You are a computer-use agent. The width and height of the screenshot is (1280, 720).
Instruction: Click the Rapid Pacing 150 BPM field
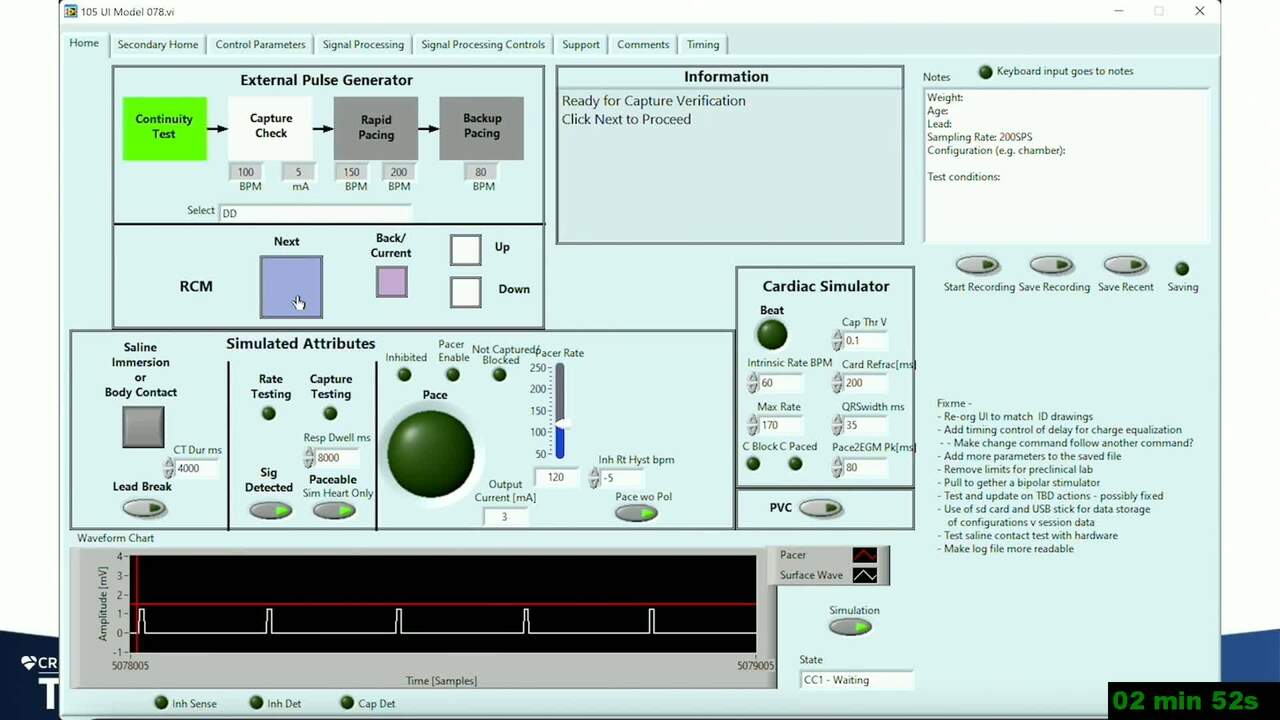[x=352, y=172]
